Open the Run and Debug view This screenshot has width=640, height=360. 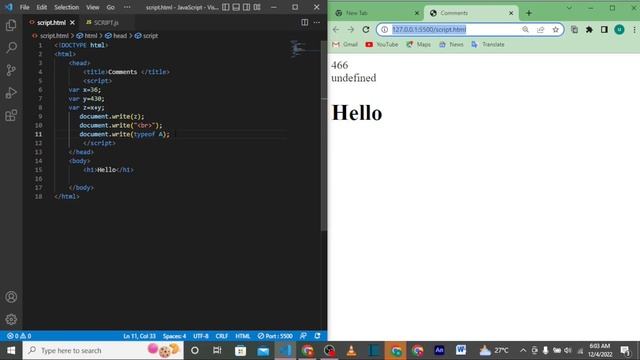click(x=11, y=93)
